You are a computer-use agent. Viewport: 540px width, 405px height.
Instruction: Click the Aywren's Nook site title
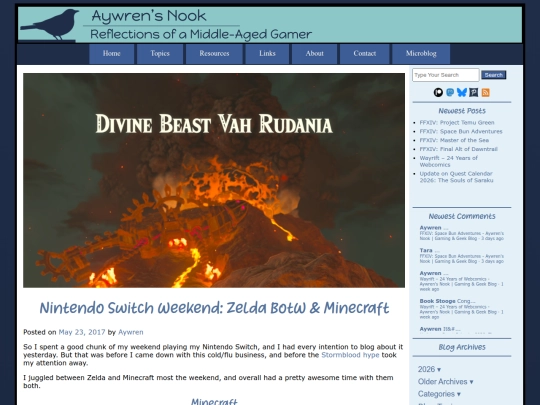point(149,16)
